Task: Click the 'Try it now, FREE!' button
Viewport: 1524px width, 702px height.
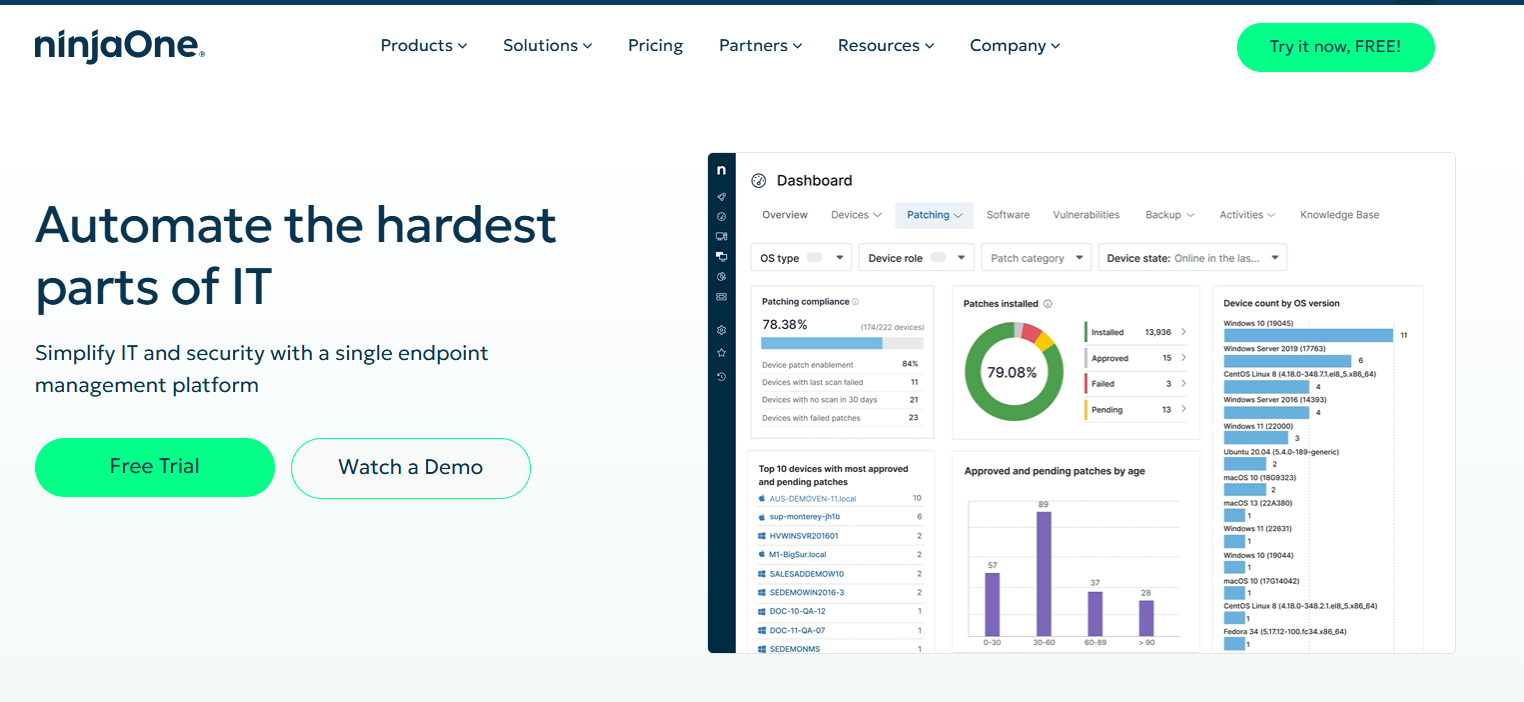Action: [x=1335, y=47]
